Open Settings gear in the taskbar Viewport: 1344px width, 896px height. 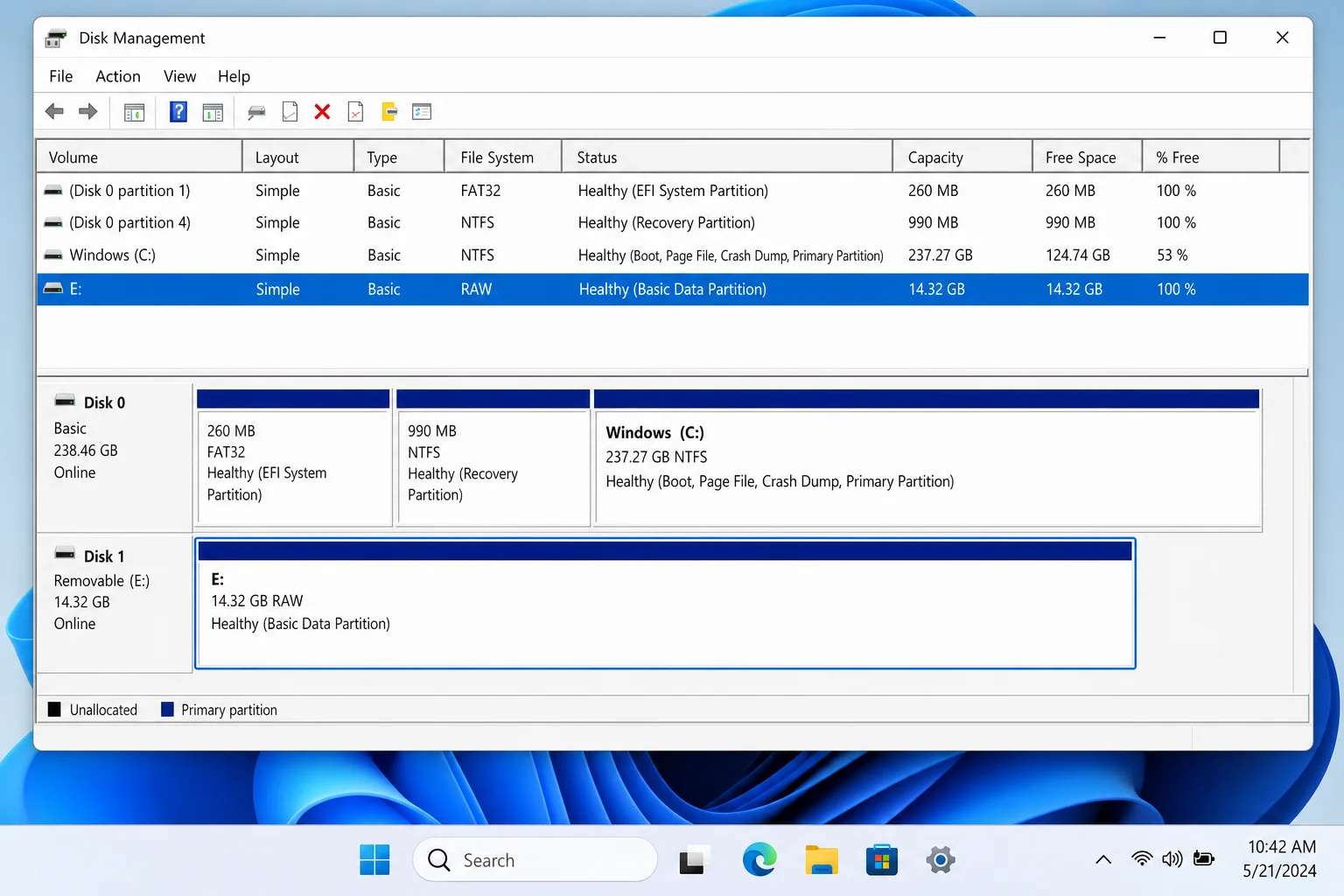click(x=941, y=860)
